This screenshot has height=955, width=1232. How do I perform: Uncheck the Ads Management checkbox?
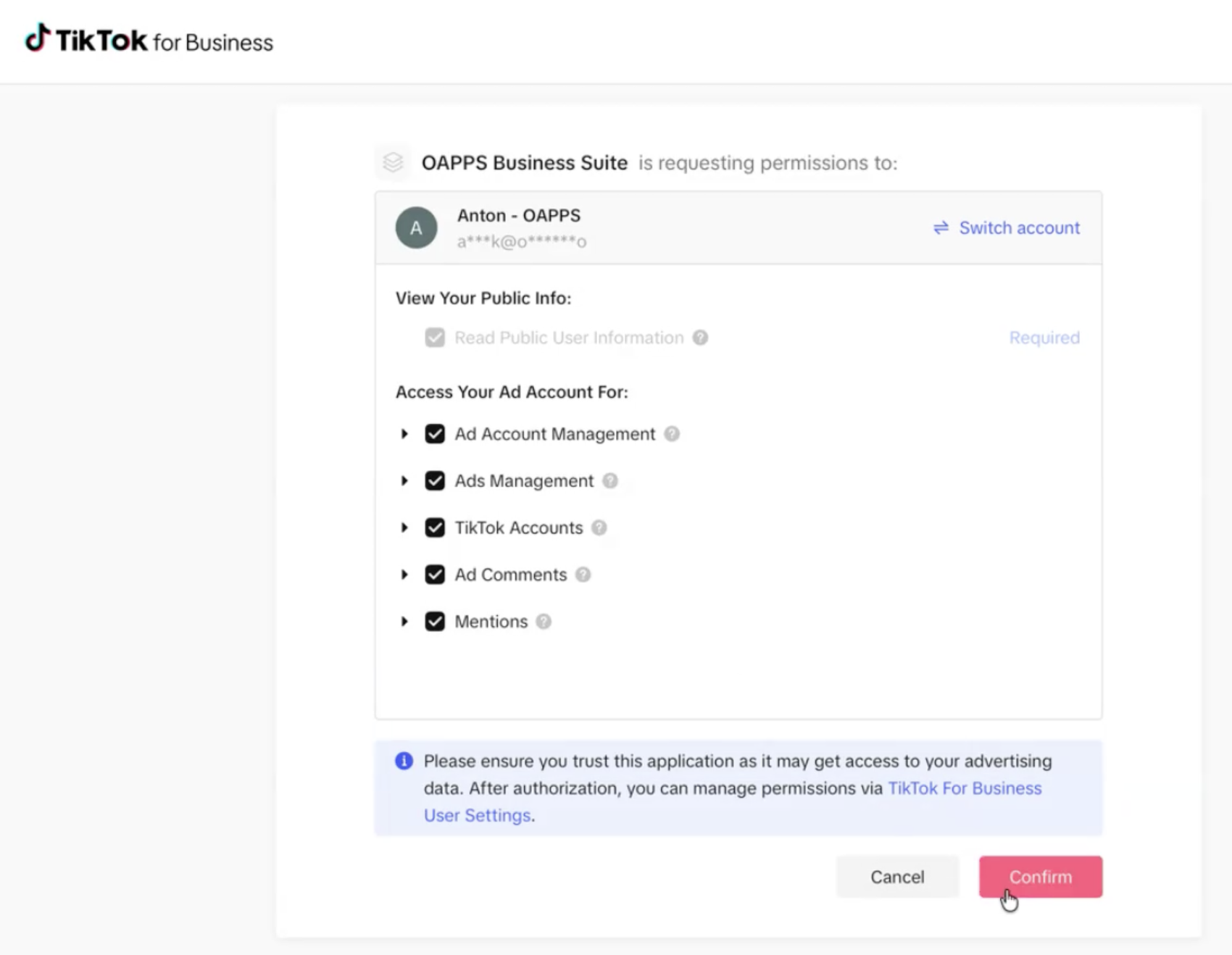click(x=435, y=481)
